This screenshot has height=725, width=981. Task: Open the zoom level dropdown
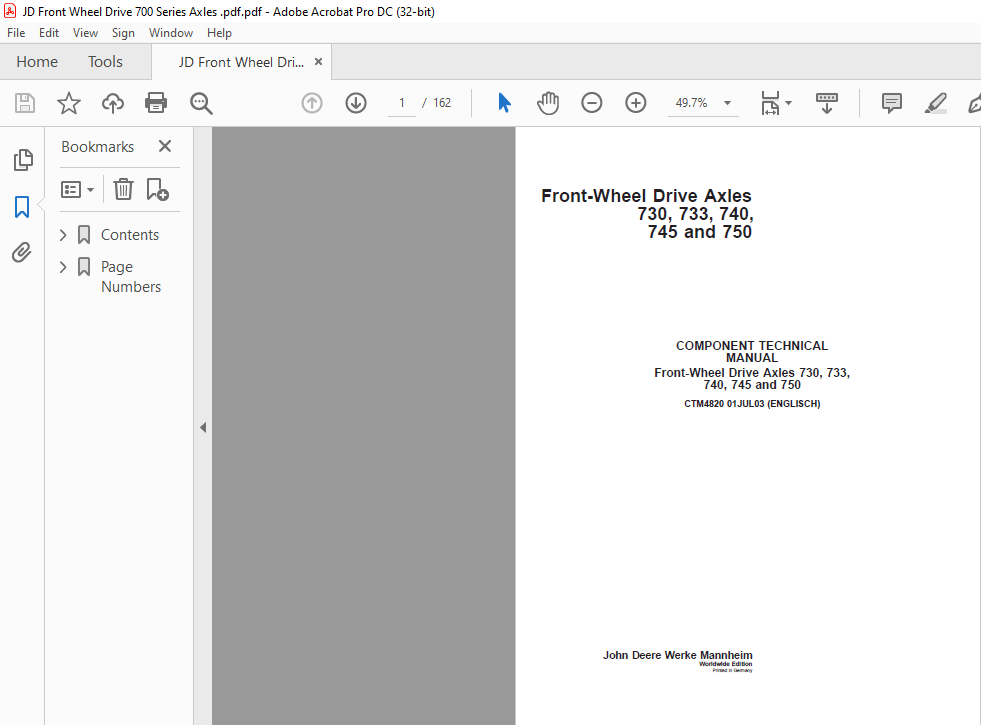point(728,103)
